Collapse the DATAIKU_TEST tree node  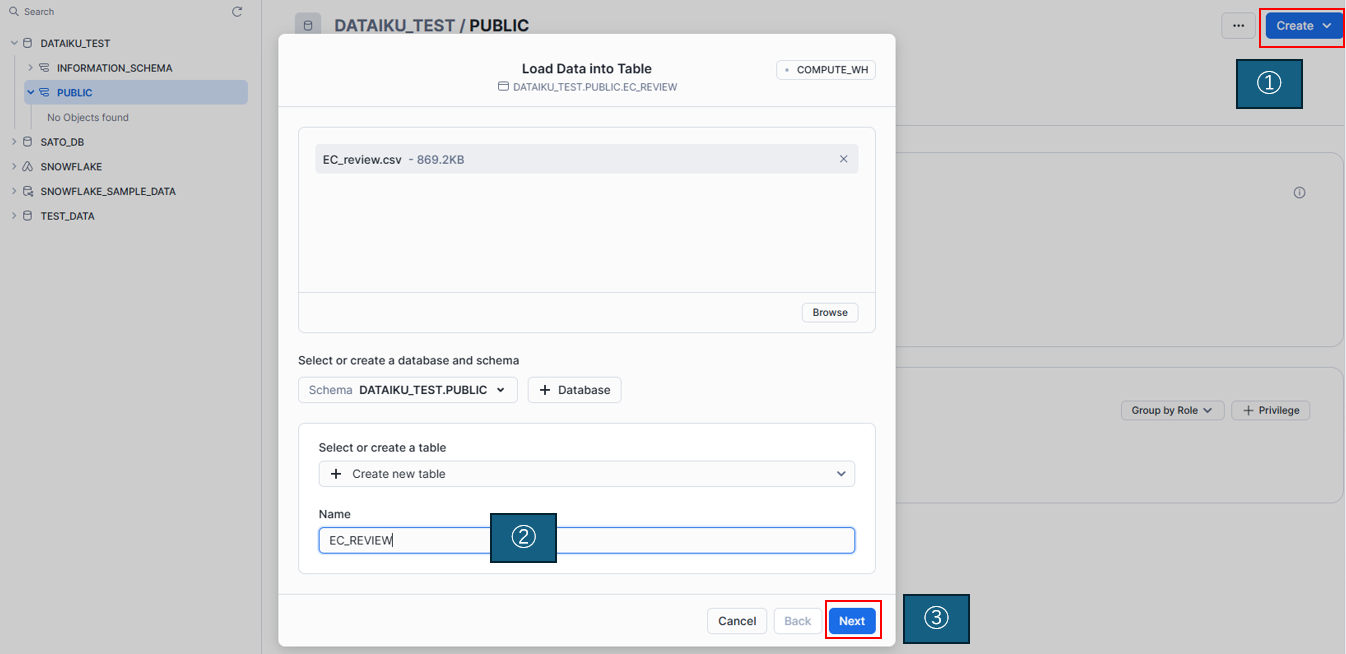coord(14,44)
